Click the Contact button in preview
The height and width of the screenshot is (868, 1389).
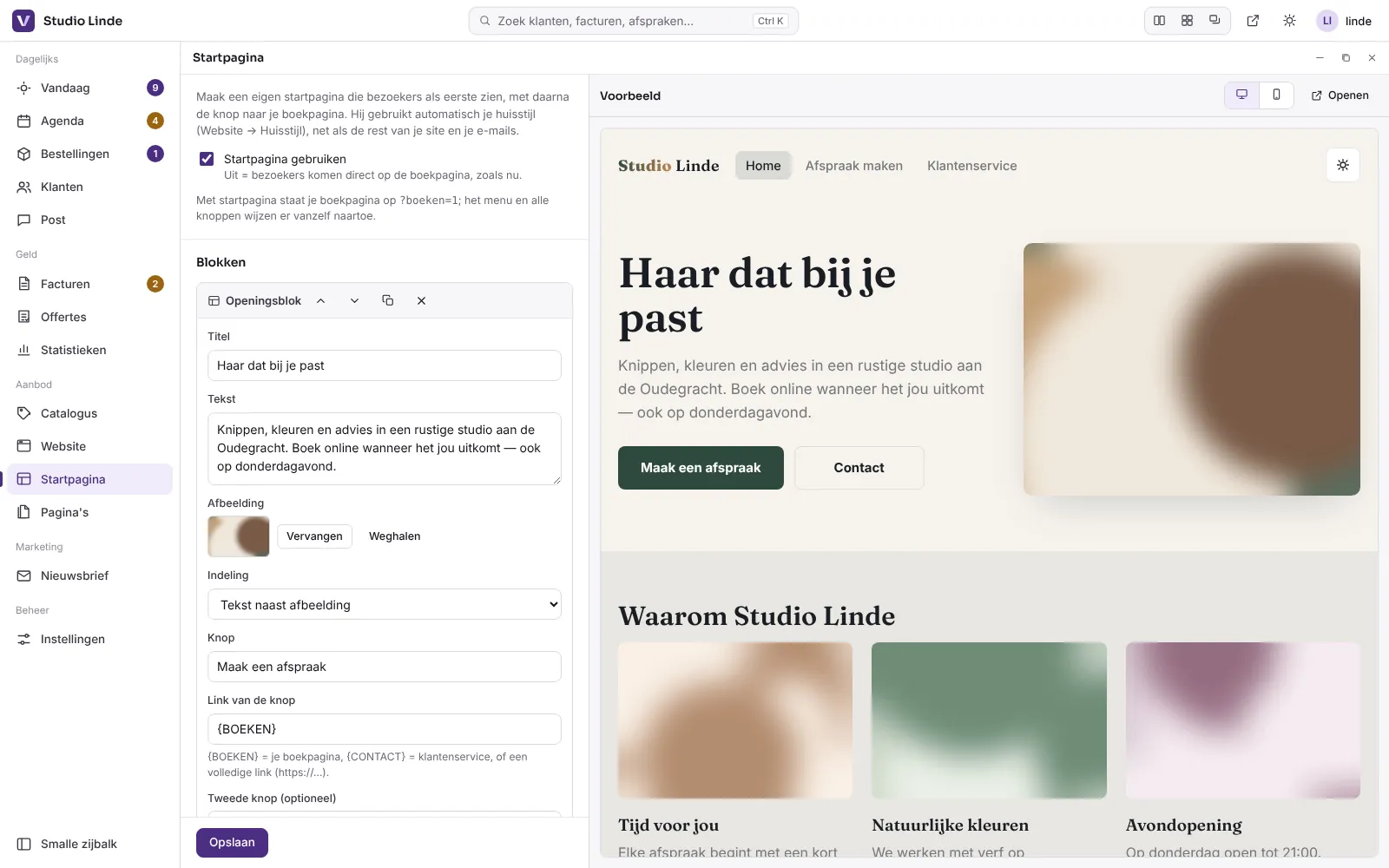(x=859, y=468)
